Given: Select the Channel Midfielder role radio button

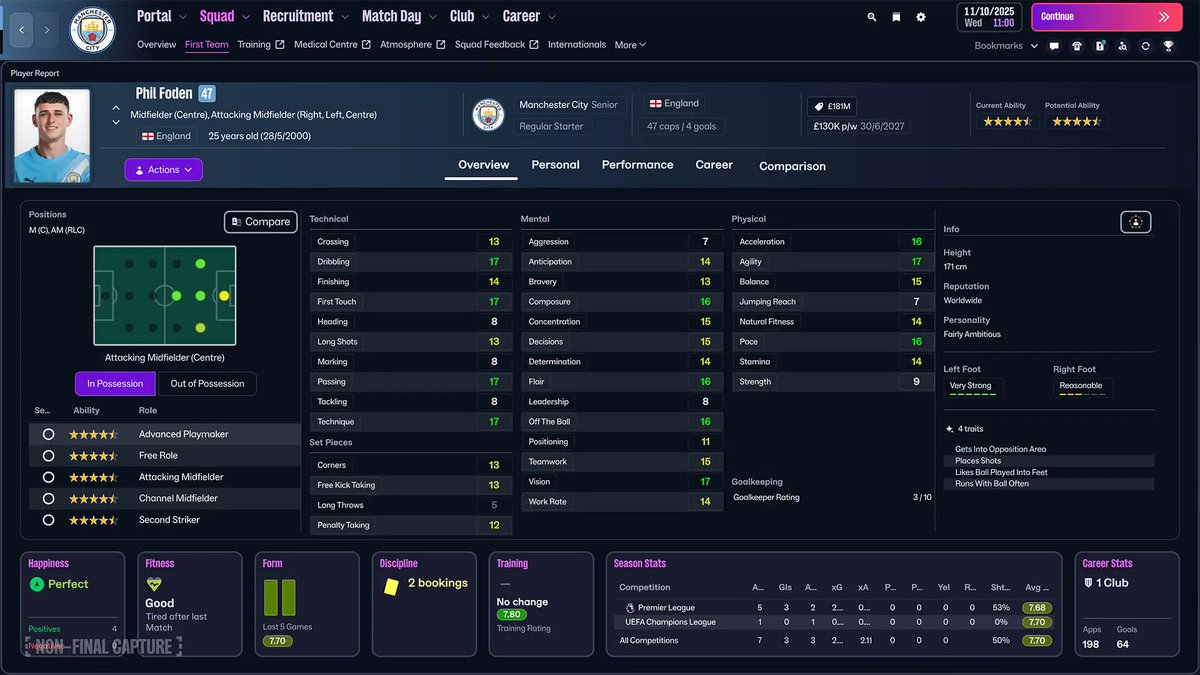Looking at the screenshot, I should 48,499.
